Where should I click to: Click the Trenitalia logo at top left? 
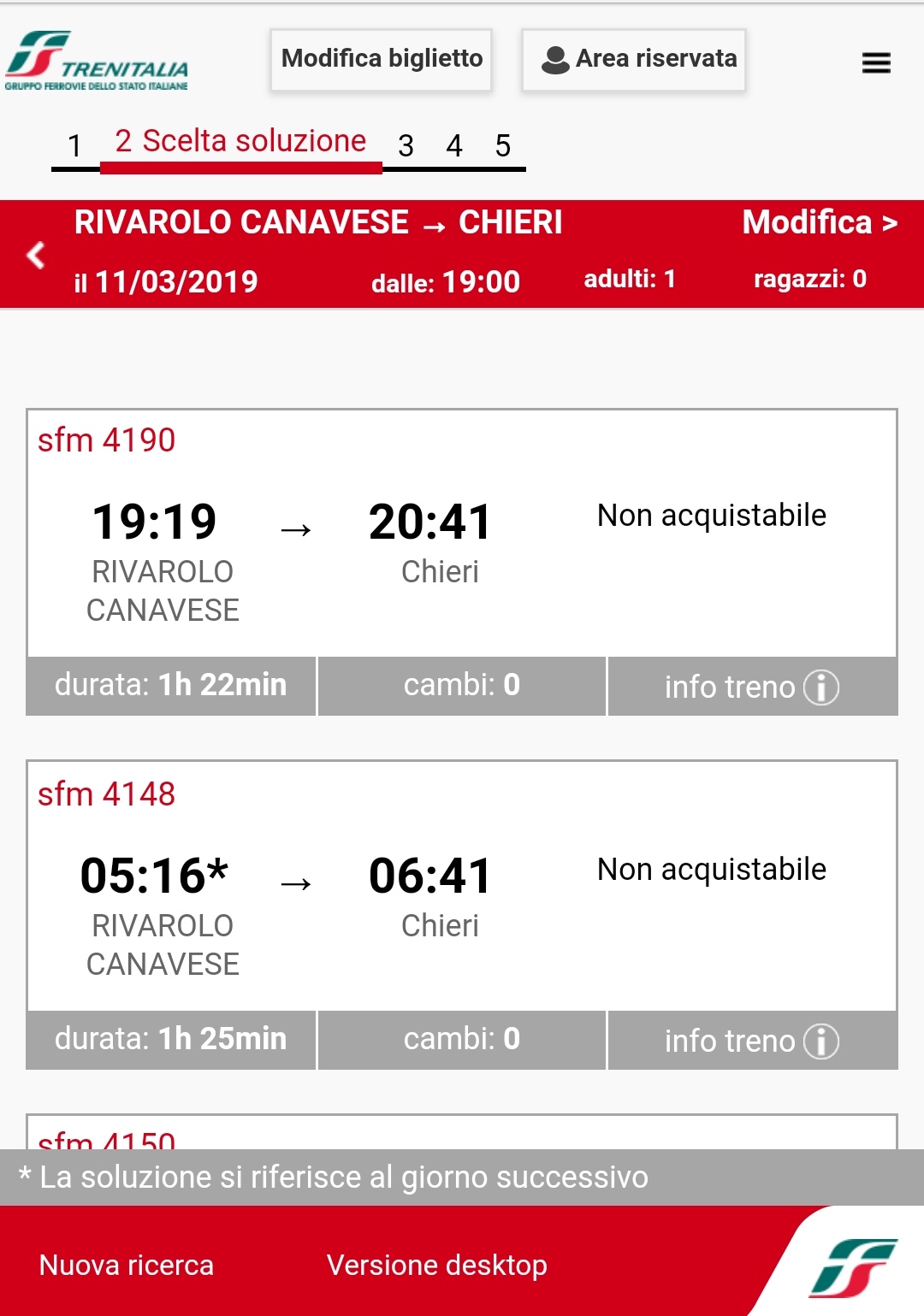(x=97, y=61)
